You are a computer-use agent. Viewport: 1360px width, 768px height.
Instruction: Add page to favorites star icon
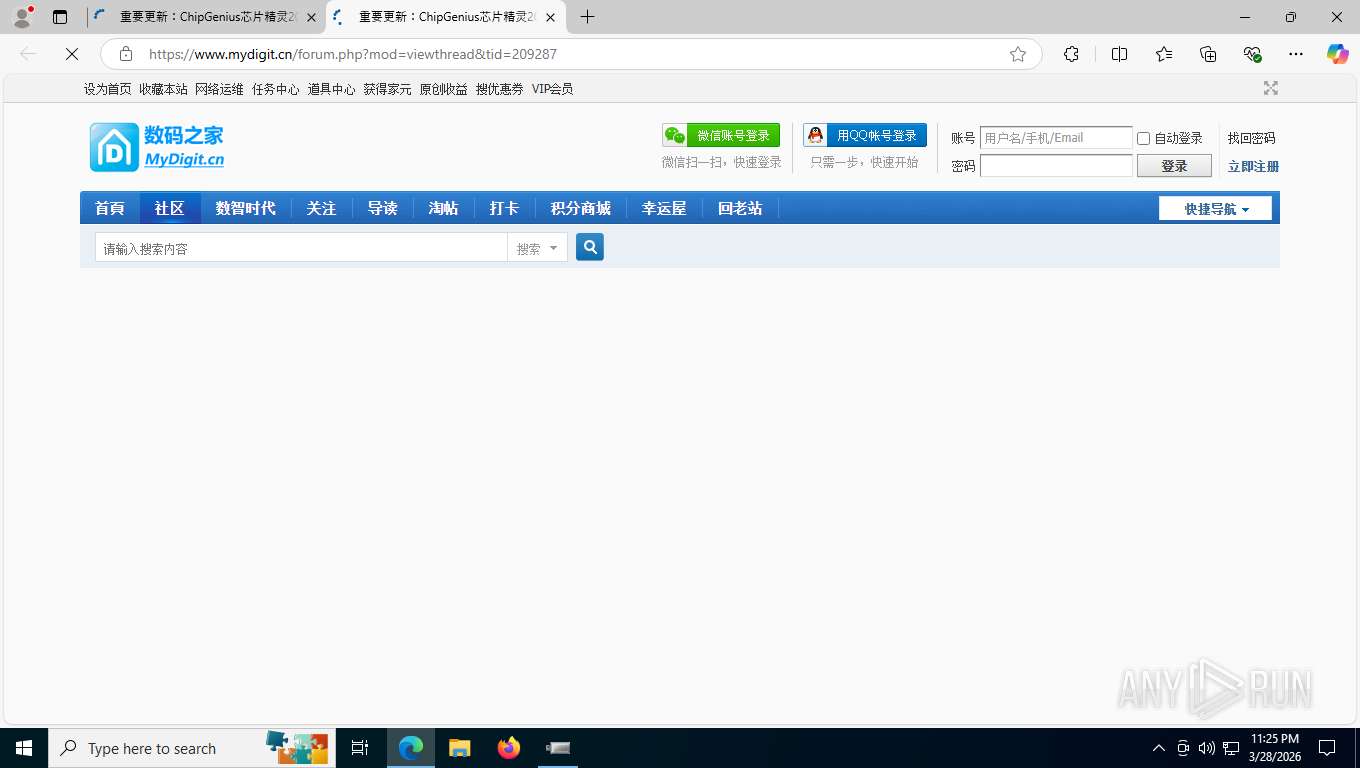(x=1018, y=54)
